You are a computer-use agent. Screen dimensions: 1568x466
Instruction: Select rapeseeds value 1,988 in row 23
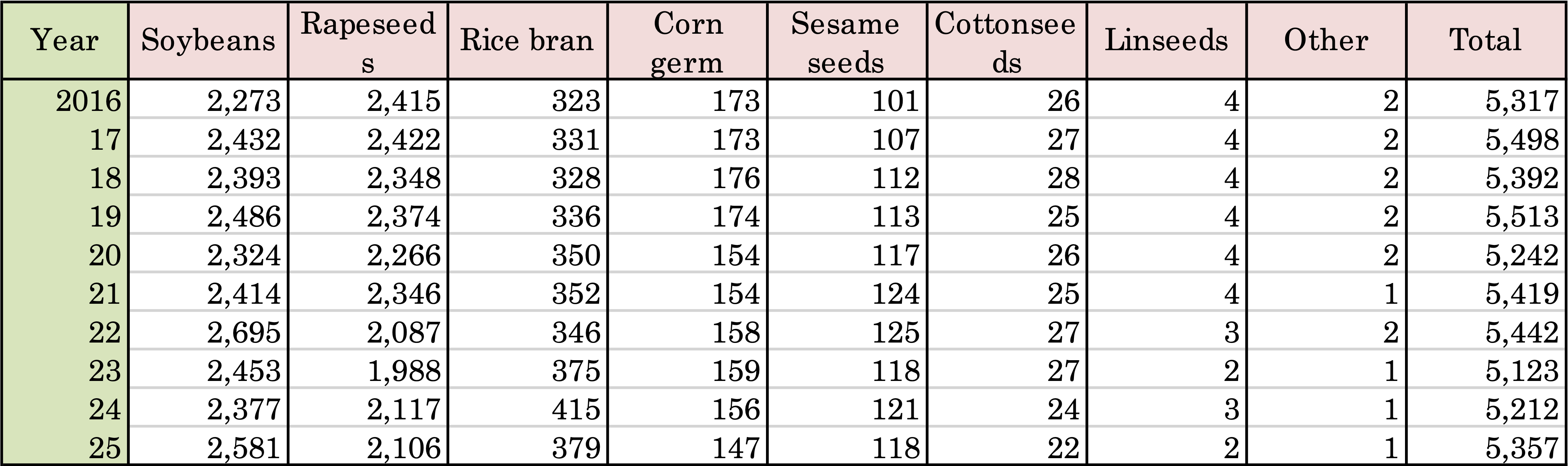click(x=404, y=371)
